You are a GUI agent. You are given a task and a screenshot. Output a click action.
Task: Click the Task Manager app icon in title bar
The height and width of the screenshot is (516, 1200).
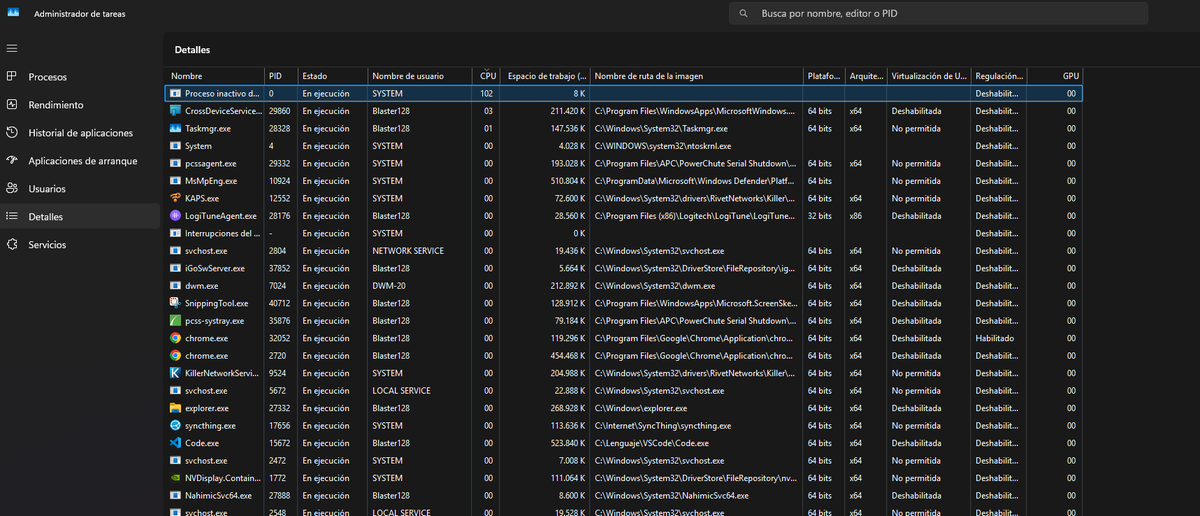(13, 14)
